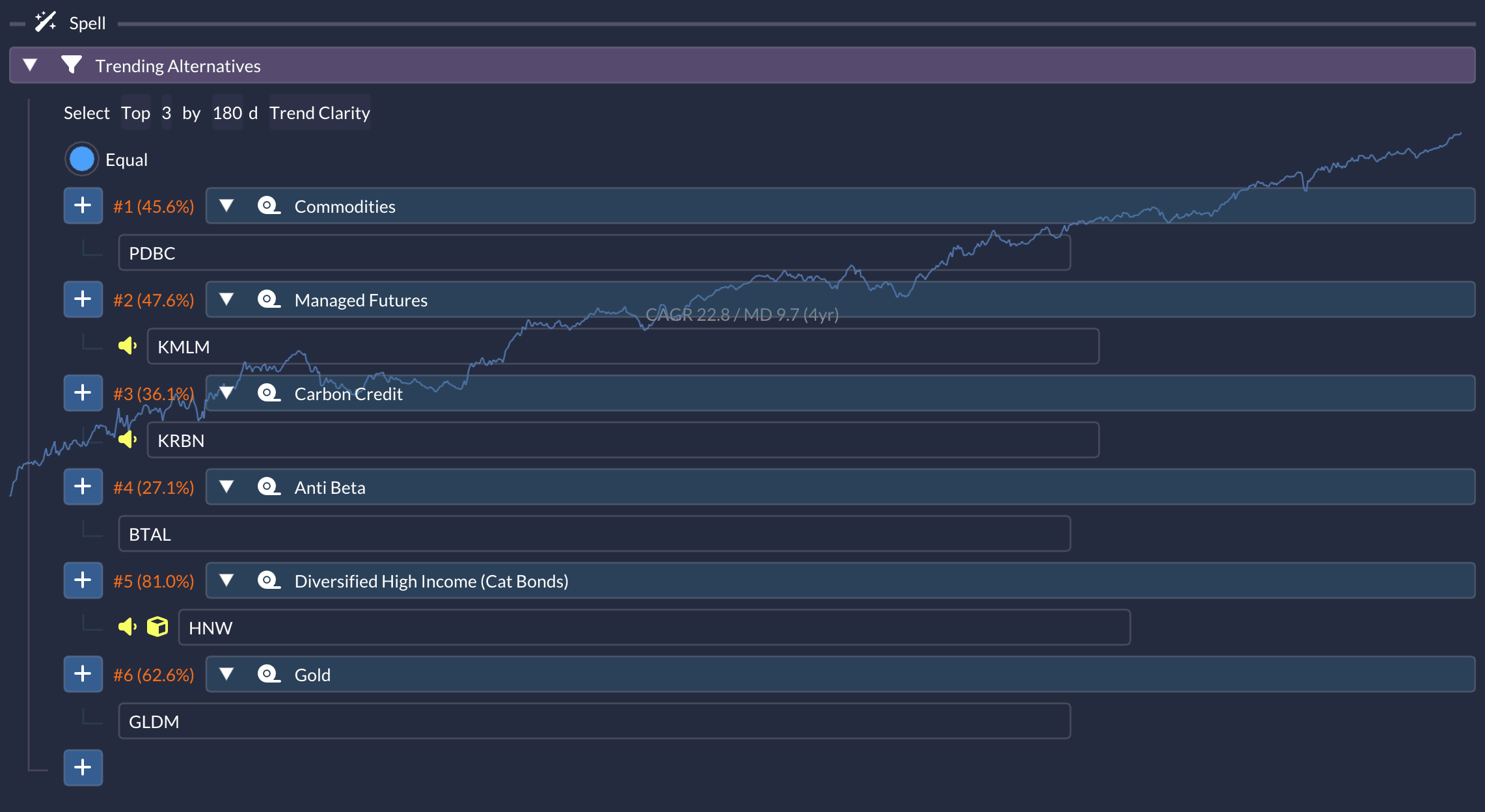Click the Spell magic wand icon
The height and width of the screenshot is (812, 1485).
click(x=46, y=22)
